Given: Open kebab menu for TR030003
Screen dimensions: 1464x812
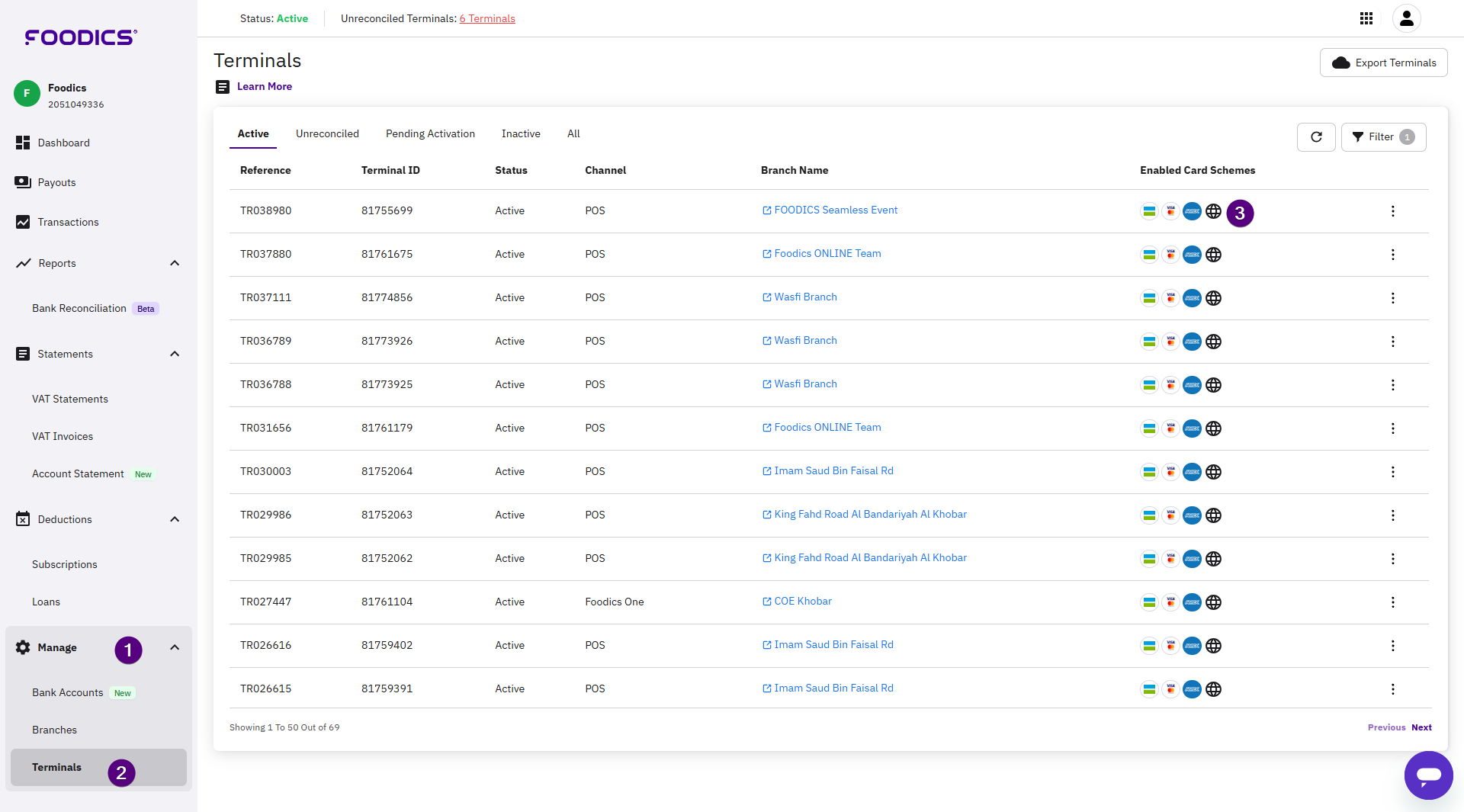Looking at the screenshot, I should (x=1392, y=472).
